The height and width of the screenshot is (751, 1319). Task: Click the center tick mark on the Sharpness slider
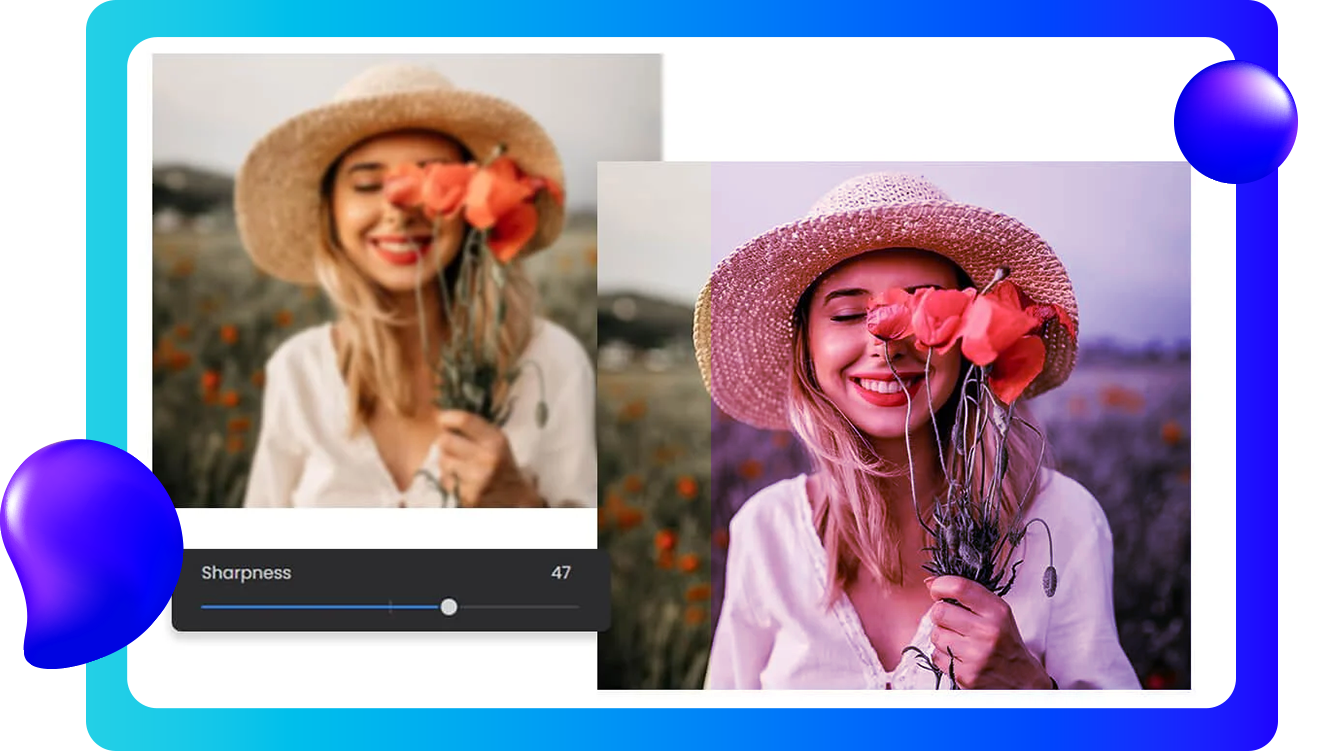coord(390,607)
